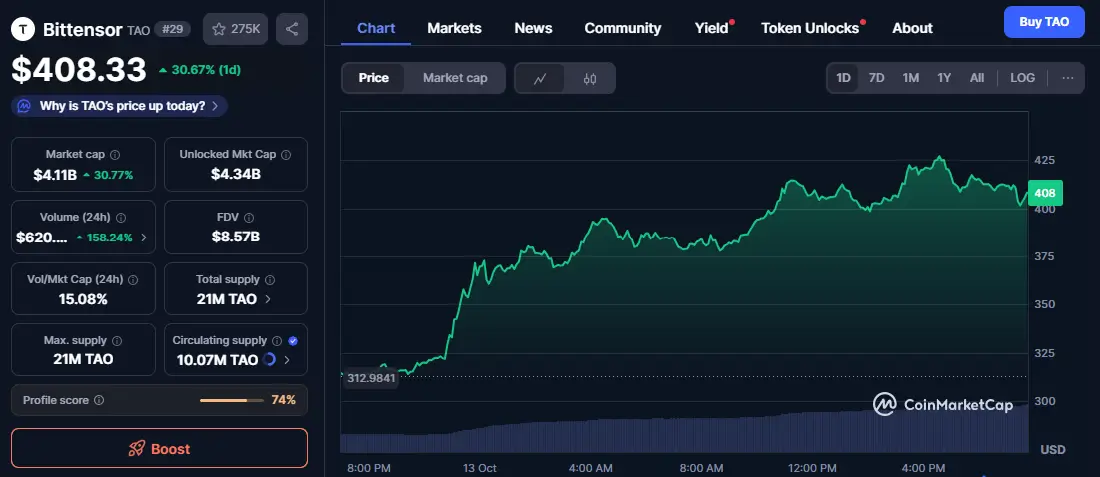Select the Price chart mode

click(373, 78)
